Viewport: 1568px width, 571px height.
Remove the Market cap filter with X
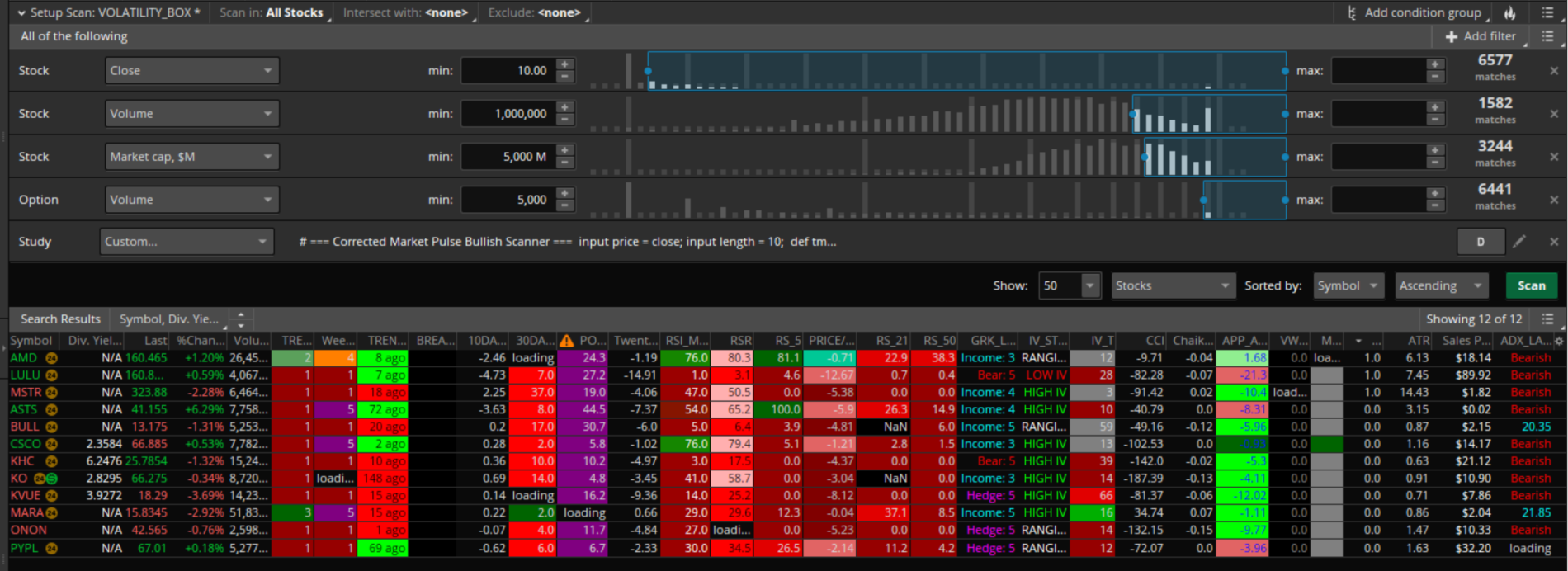point(1554,157)
